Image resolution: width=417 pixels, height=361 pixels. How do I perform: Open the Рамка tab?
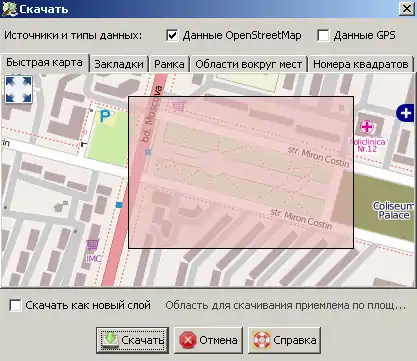(x=169, y=64)
